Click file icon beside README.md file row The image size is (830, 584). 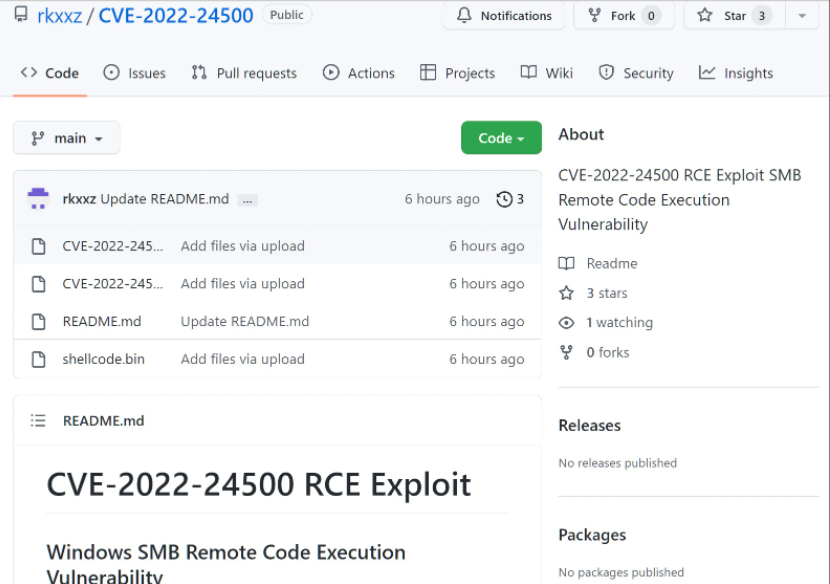(39, 321)
